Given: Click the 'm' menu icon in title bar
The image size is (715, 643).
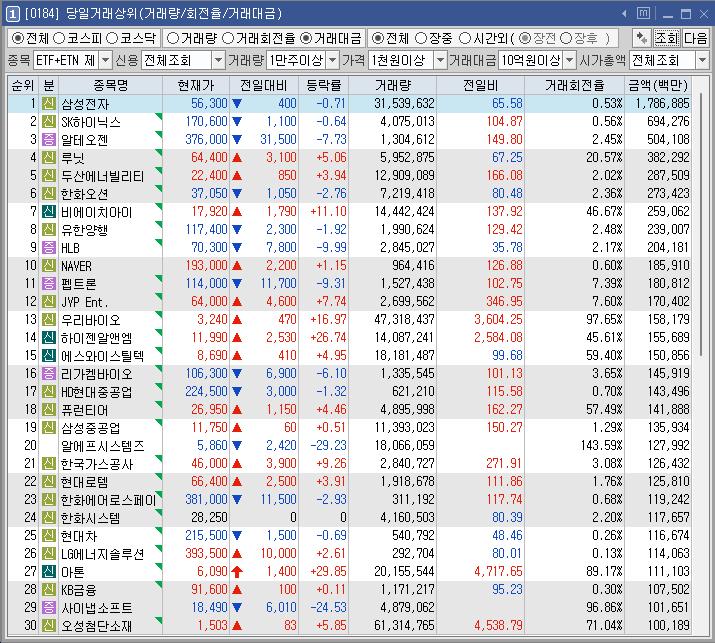Looking at the screenshot, I should coord(643,13).
